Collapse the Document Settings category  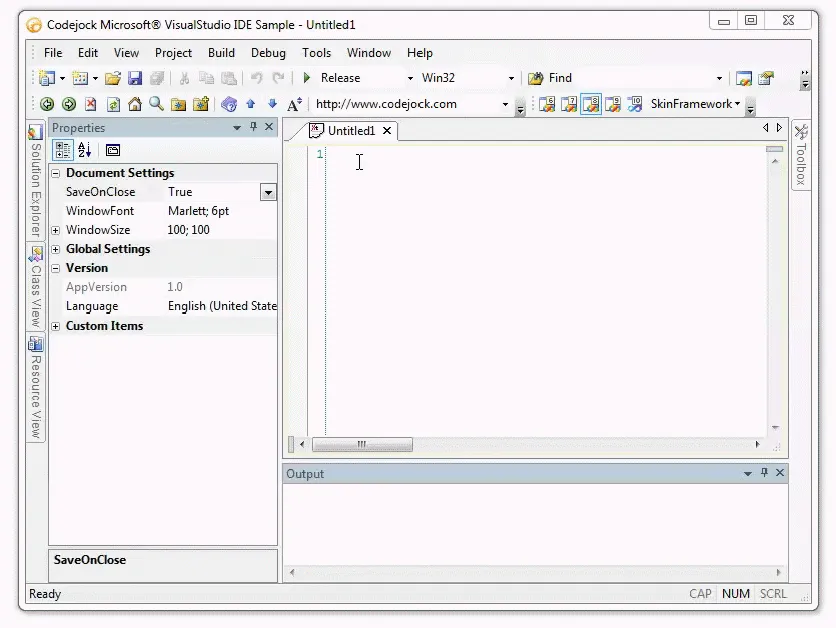(55, 173)
